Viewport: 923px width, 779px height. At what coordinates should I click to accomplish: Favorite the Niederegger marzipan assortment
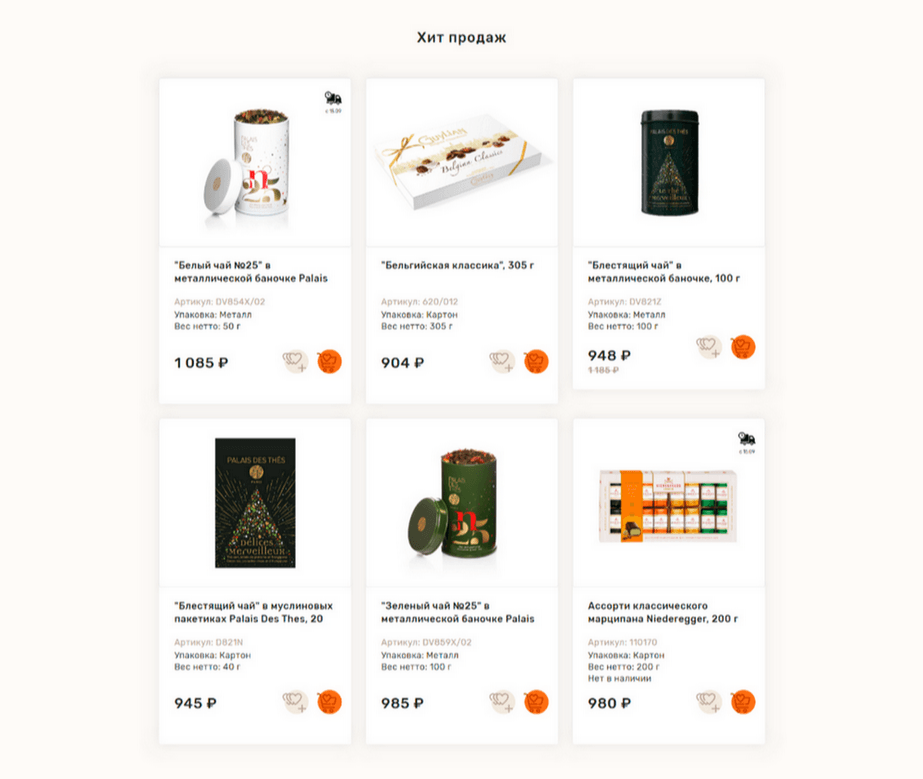(709, 702)
